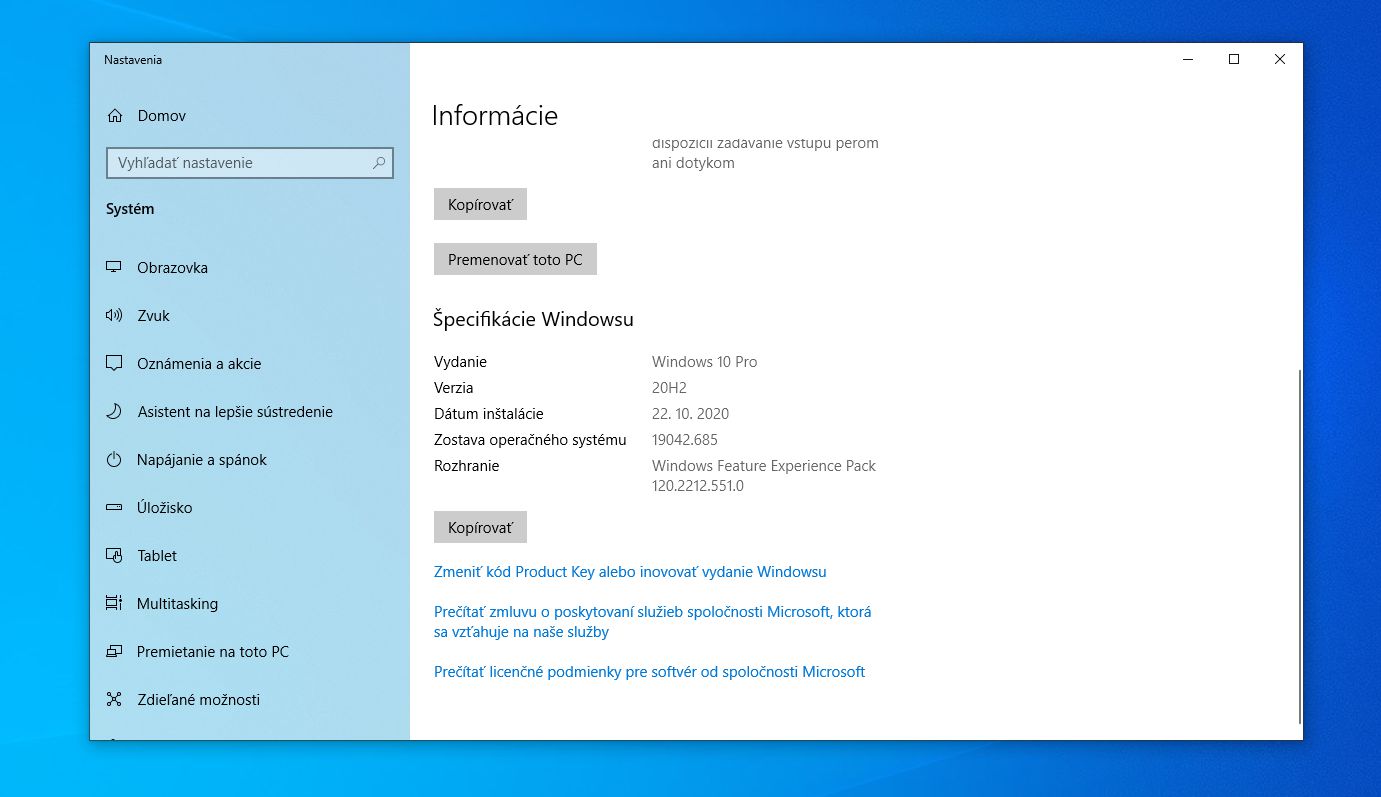Focus the Vyhľadať nastavenie search box
This screenshot has width=1381, height=797.
[x=250, y=163]
